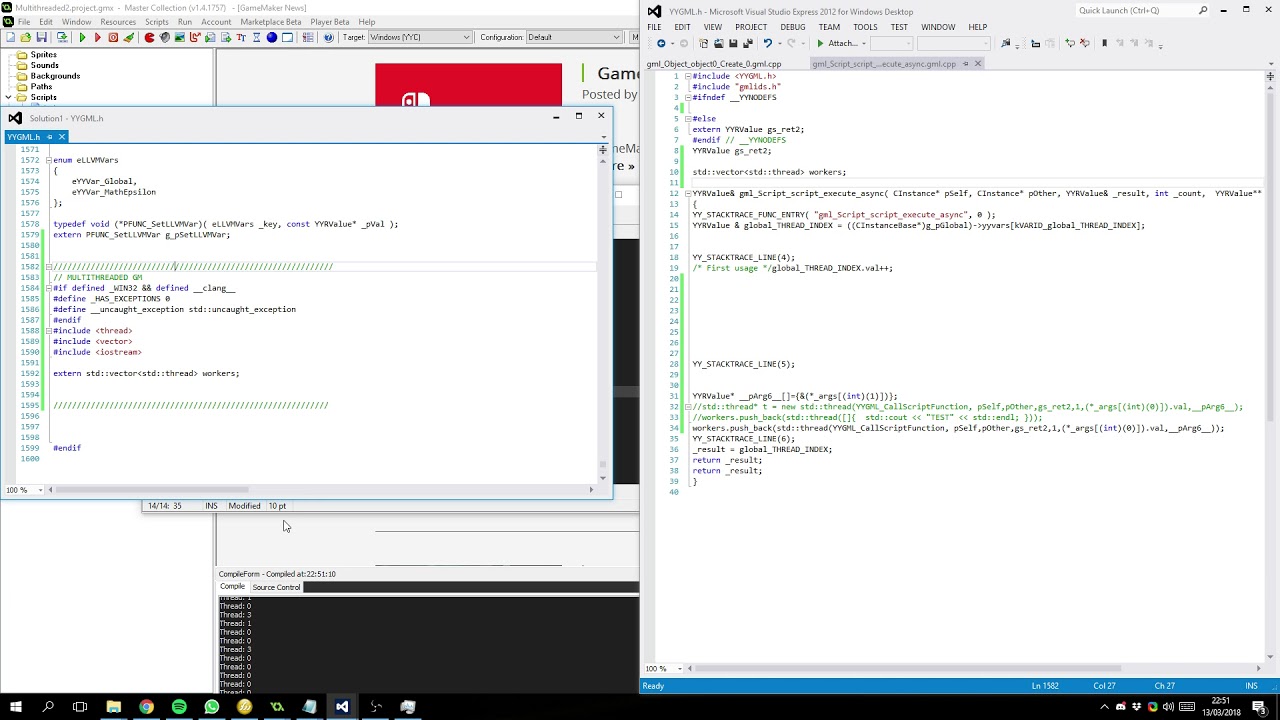Open Spotify from the taskbar

pyautogui.click(x=179, y=706)
